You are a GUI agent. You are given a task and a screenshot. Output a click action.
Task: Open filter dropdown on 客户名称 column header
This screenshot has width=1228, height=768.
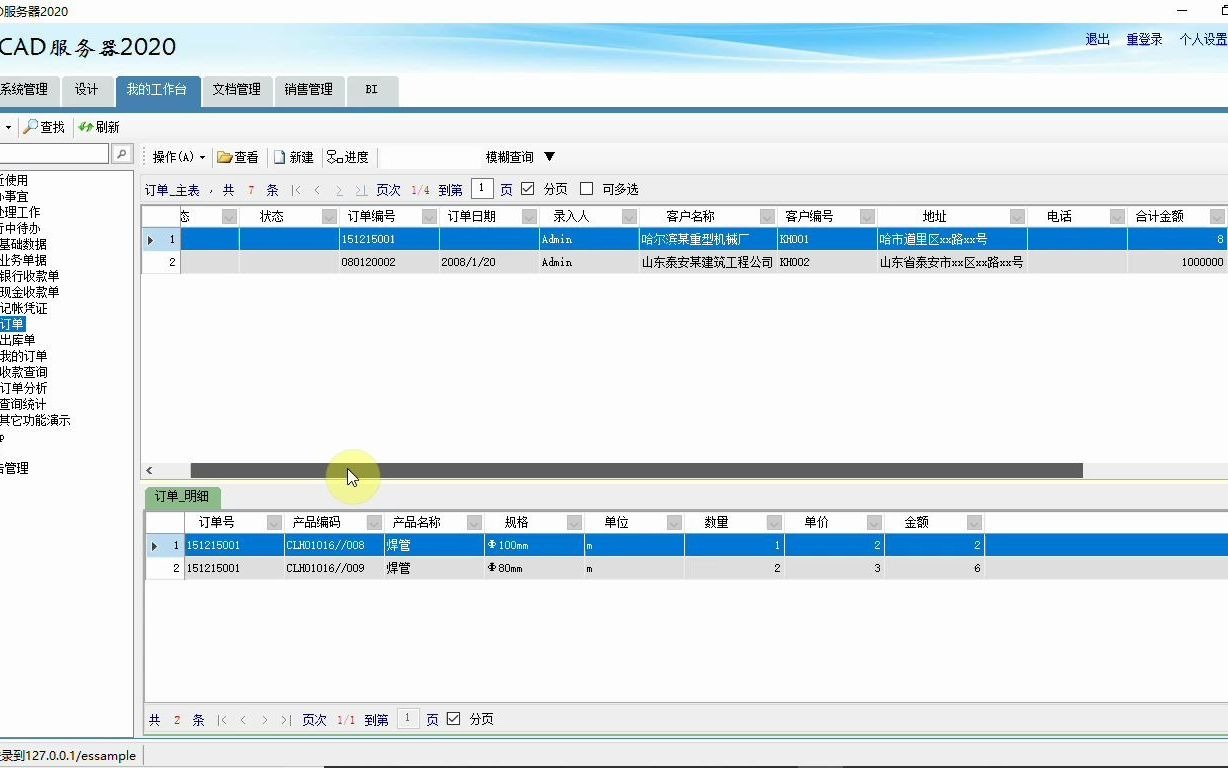766,215
